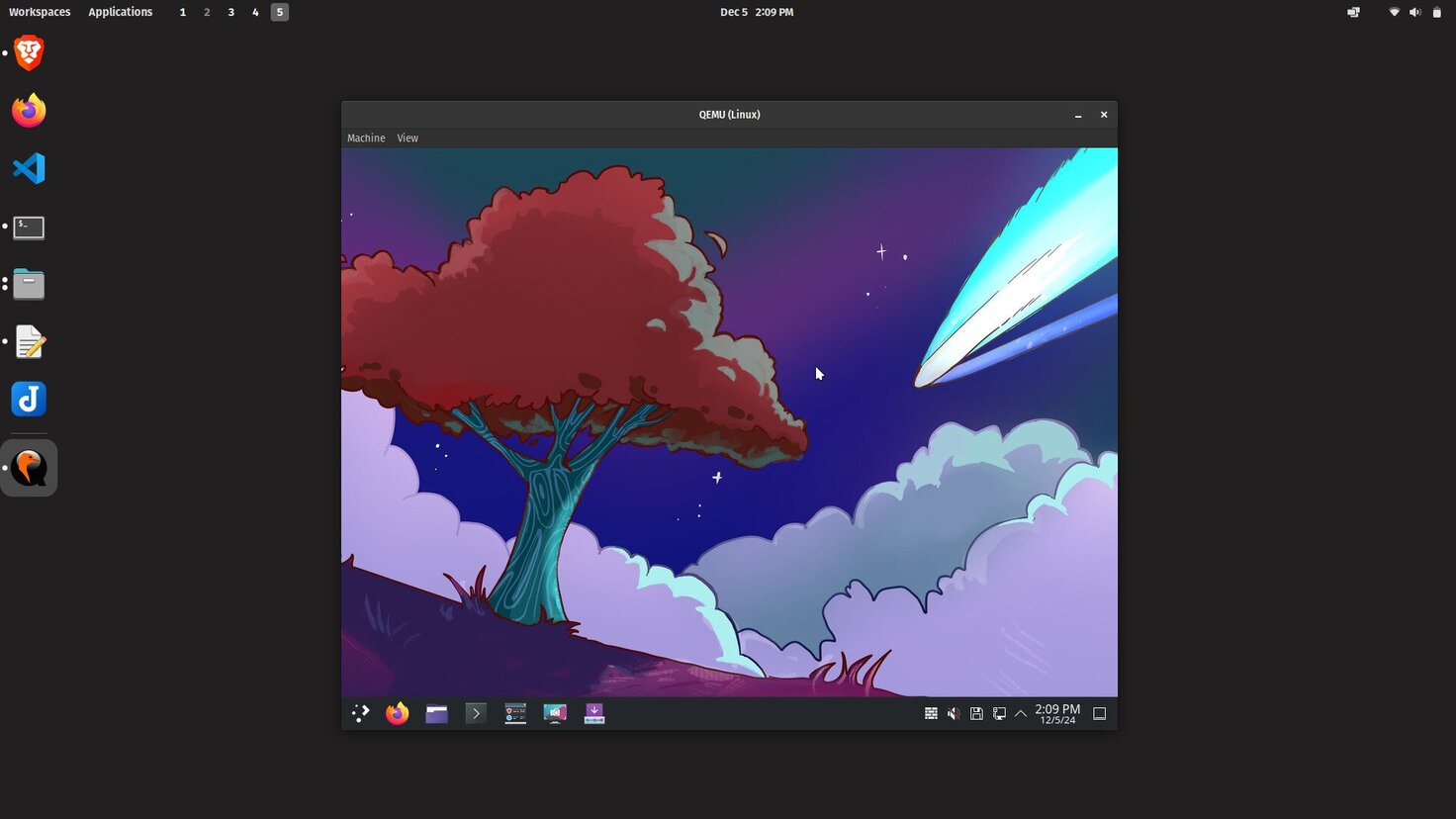Click the Show Desktop button in guest panel

(x=1099, y=713)
